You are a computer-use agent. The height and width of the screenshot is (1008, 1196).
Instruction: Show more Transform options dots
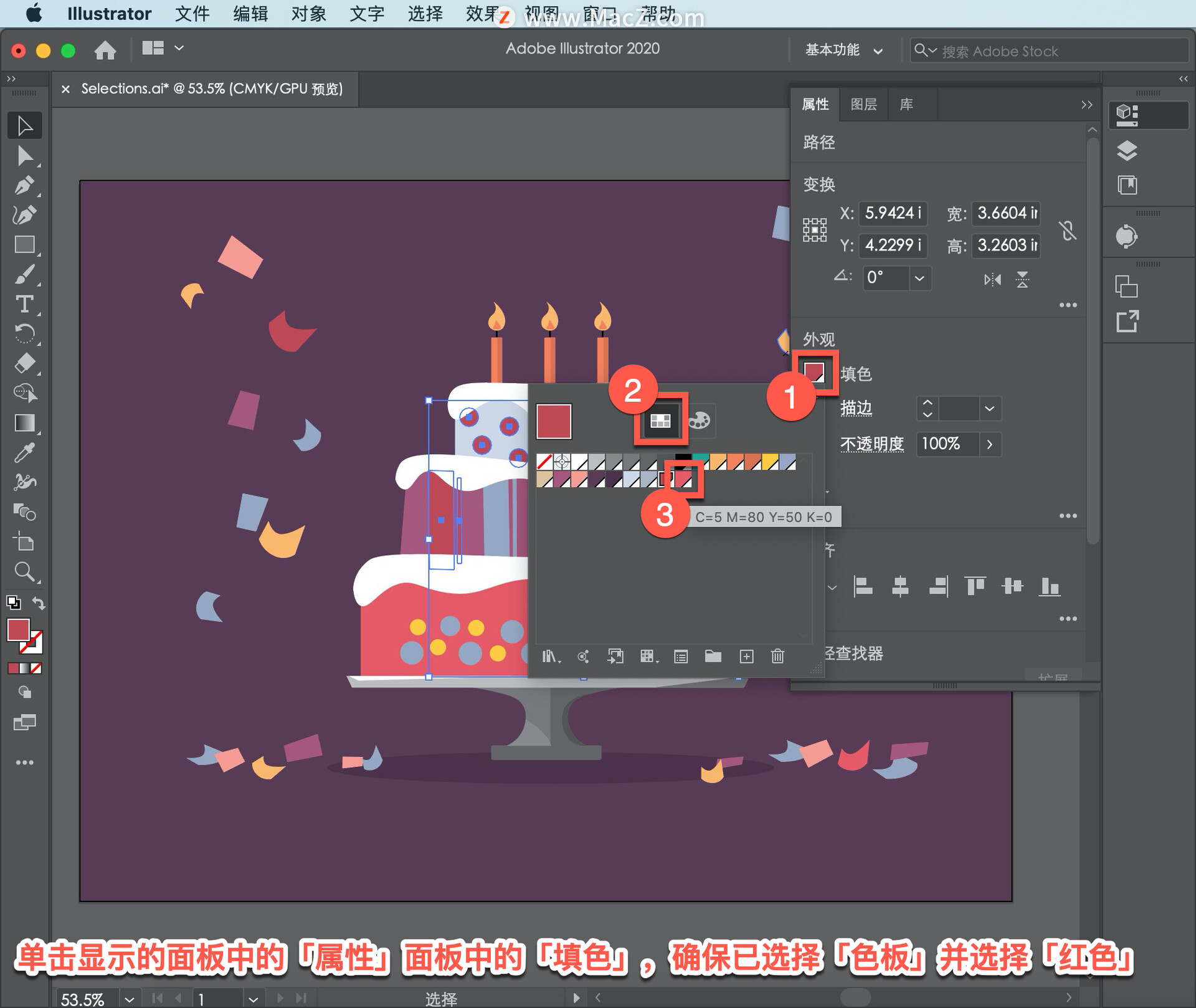(x=1068, y=305)
